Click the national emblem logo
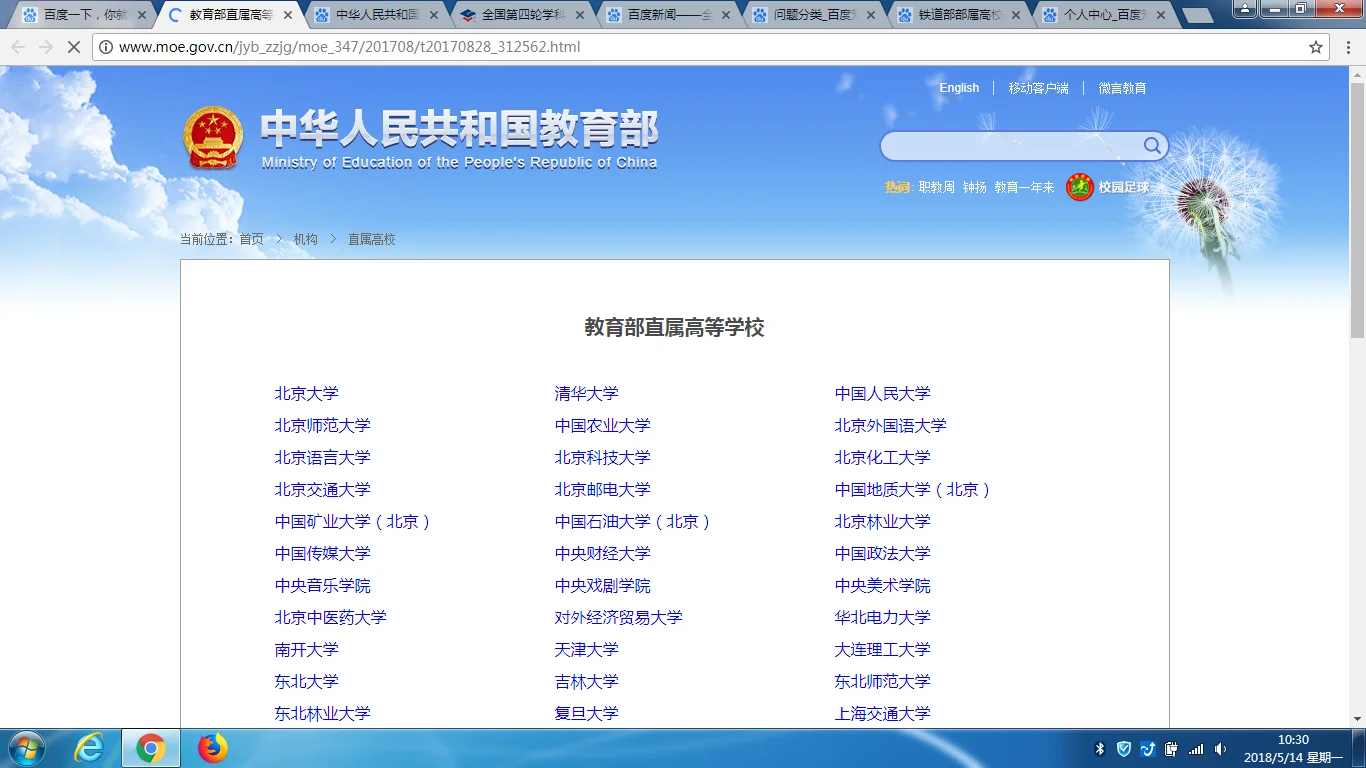Image resolution: width=1366 pixels, height=768 pixels. (213, 138)
